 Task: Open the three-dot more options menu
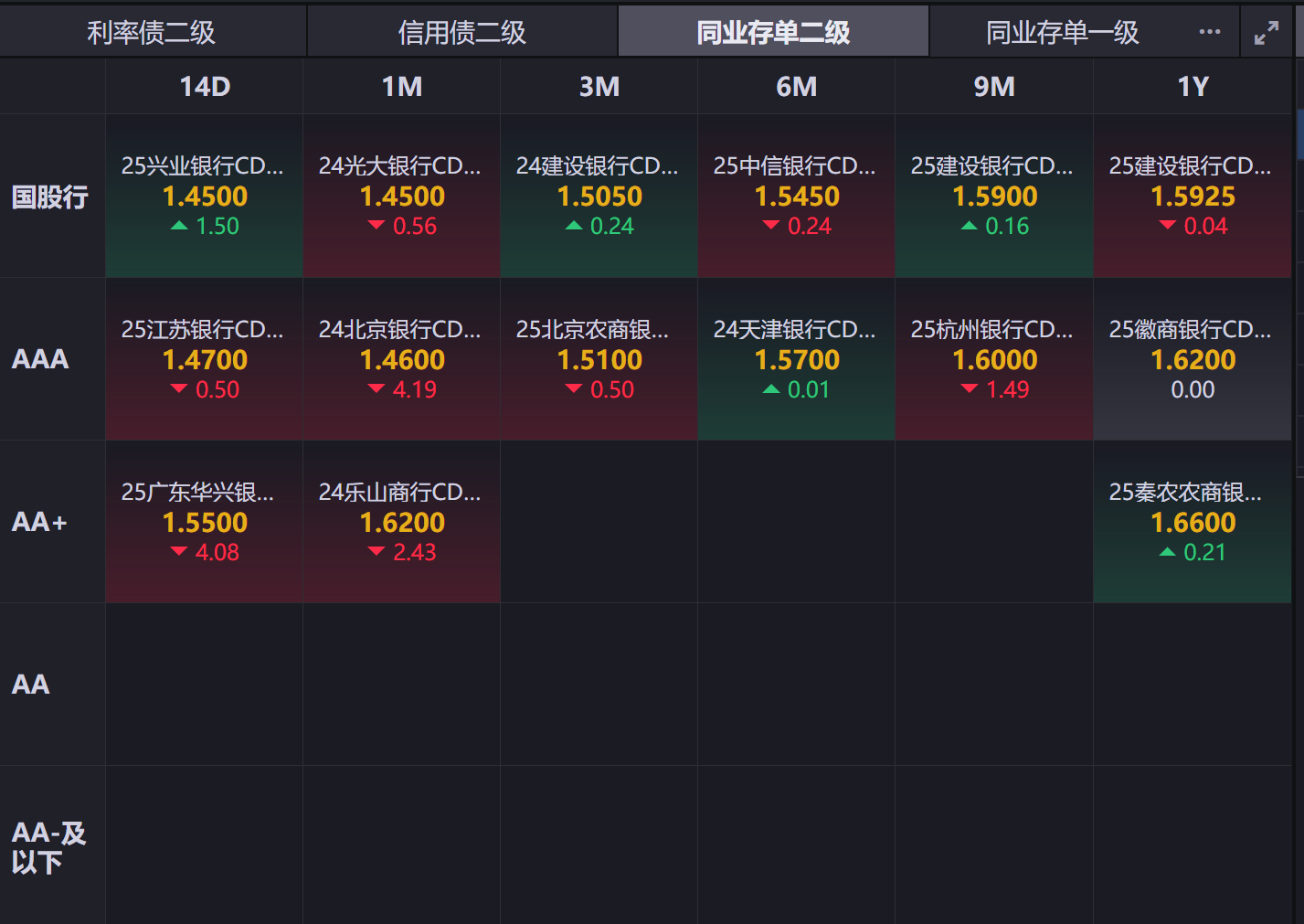tap(1209, 32)
